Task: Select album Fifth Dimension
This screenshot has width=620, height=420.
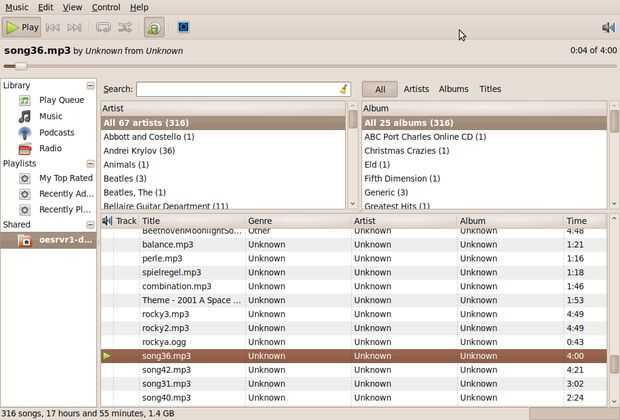Action: click(484, 178)
